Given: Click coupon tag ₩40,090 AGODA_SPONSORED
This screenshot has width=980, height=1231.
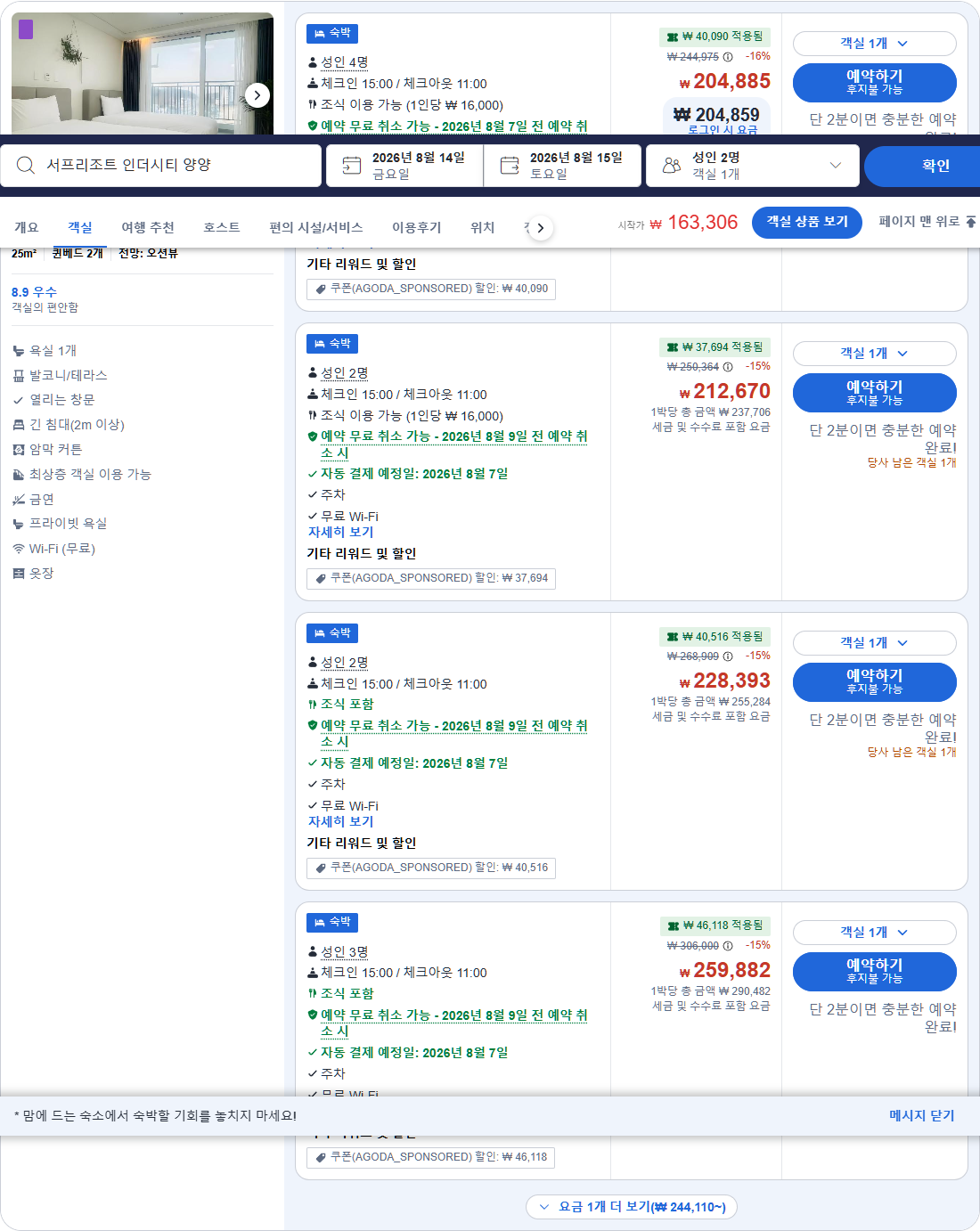Looking at the screenshot, I should tap(431, 289).
